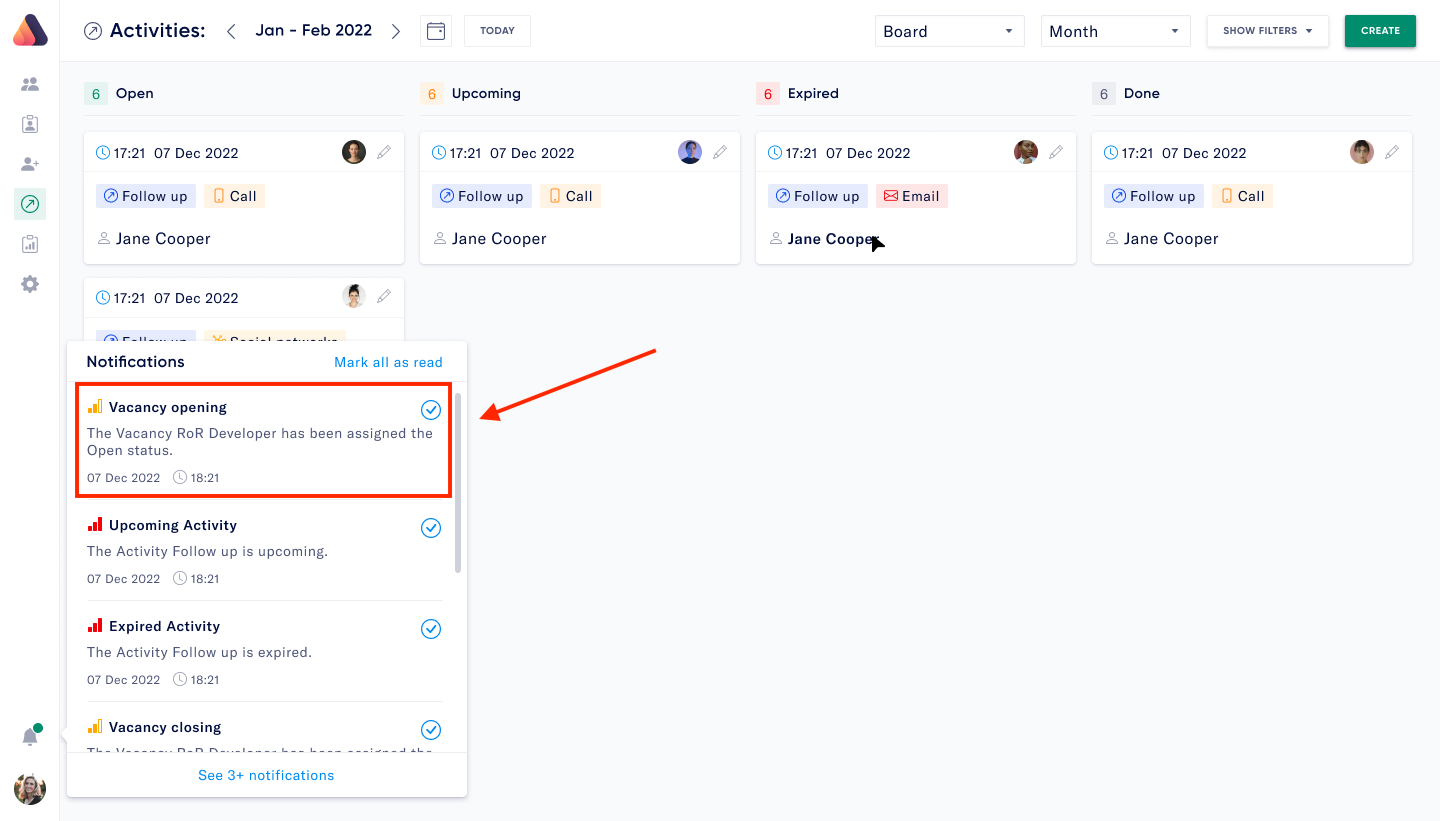1440x821 pixels.
Task: Expand the Month period dropdown
Action: point(1116,31)
